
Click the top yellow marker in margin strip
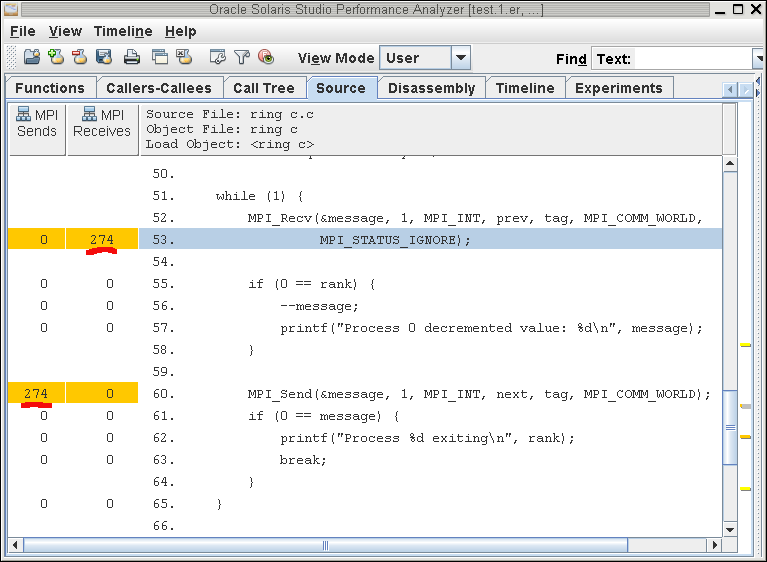(x=745, y=345)
